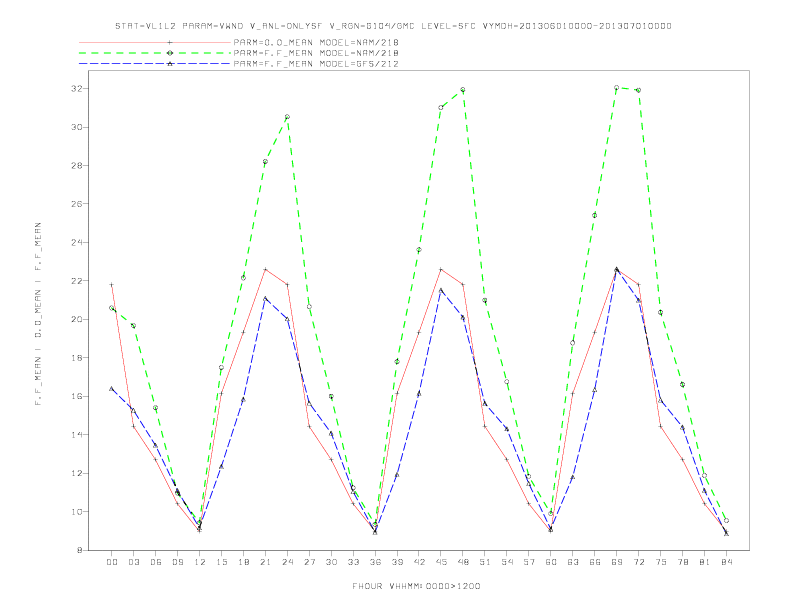Image resolution: width=792 pixels, height=612 pixels.
Task: Click x-axis forecast hour label 60
Action: pos(551,562)
